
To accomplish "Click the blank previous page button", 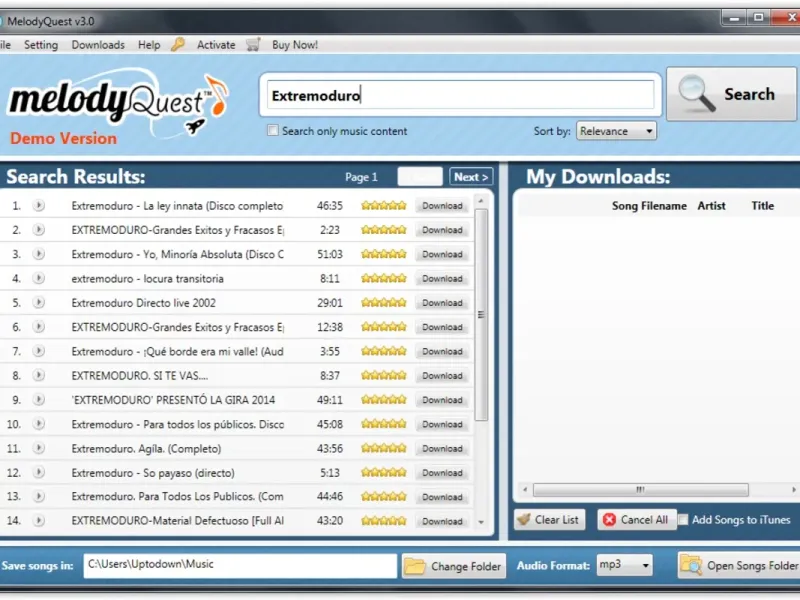I will (420, 177).
